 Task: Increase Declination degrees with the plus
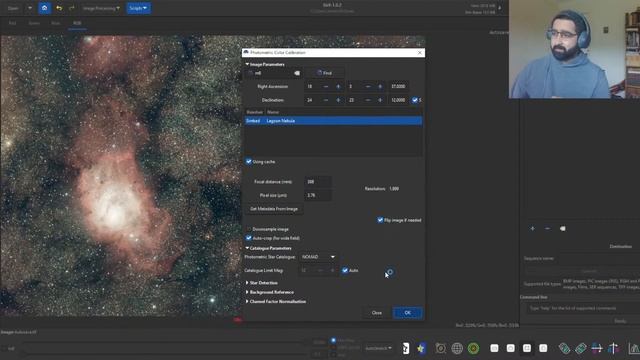pos(338,100)
